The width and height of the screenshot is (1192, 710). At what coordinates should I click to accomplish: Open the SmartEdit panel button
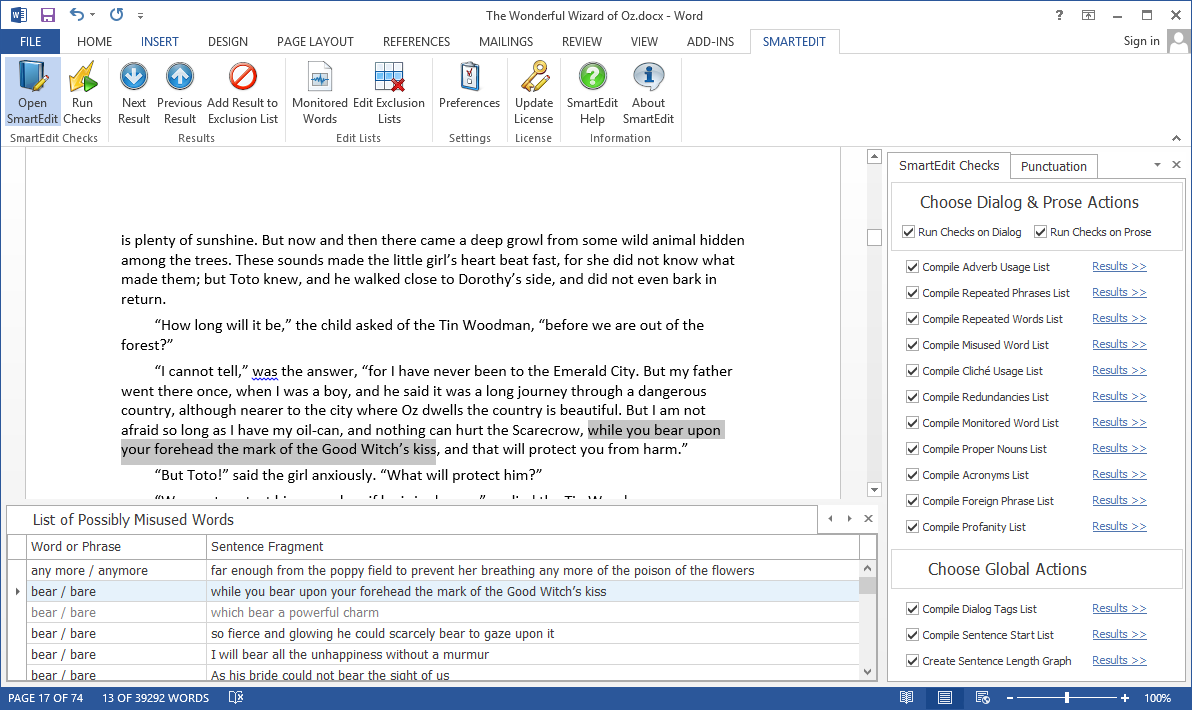pyautogui.click(x=32, y=93)
